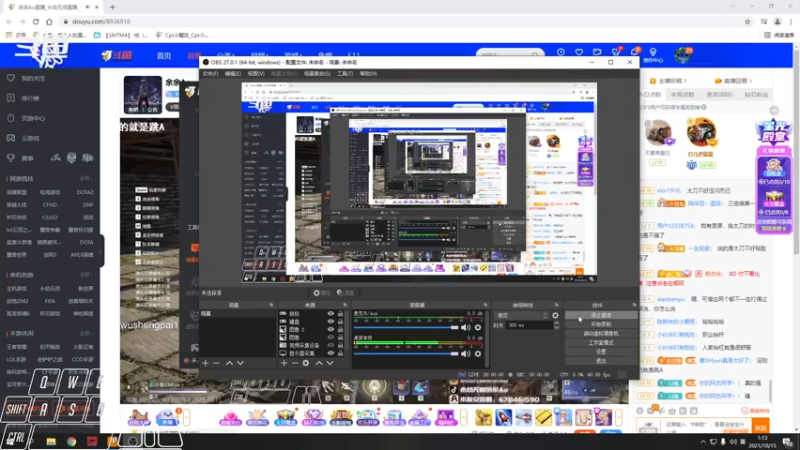Viewport: 800px width, 450px height.
Task: Open 设置 settings button in OBS Controls
Action: click(601, 352)
